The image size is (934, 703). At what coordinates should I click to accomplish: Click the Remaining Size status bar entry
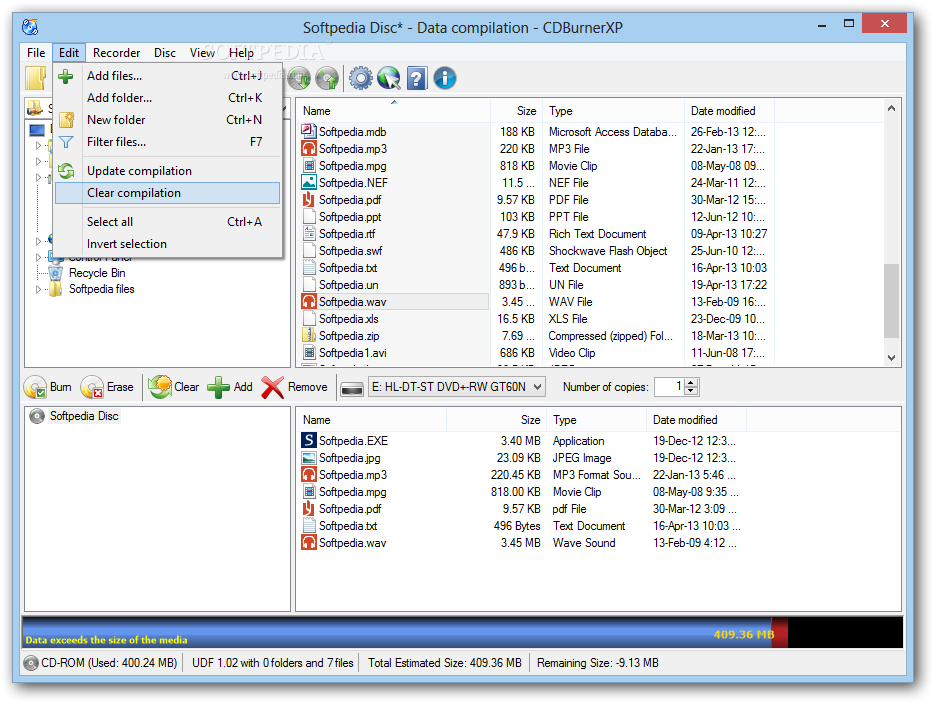(x=597, y=662)
